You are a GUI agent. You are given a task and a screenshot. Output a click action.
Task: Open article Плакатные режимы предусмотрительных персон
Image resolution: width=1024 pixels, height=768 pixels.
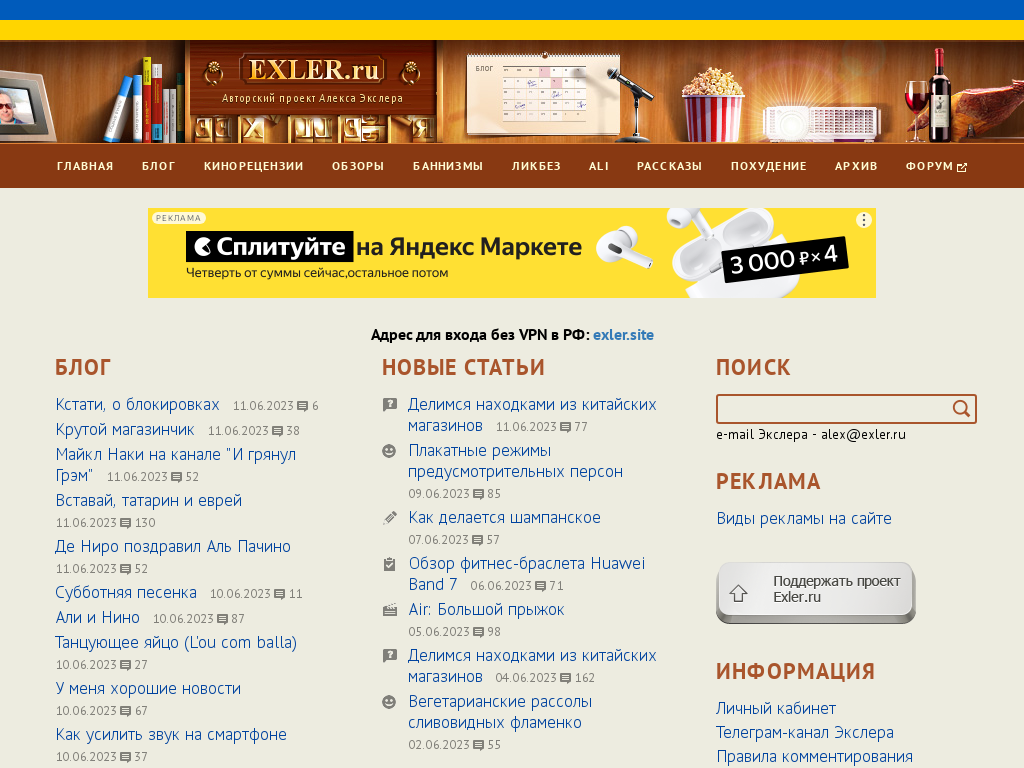(x=515, y=461)
